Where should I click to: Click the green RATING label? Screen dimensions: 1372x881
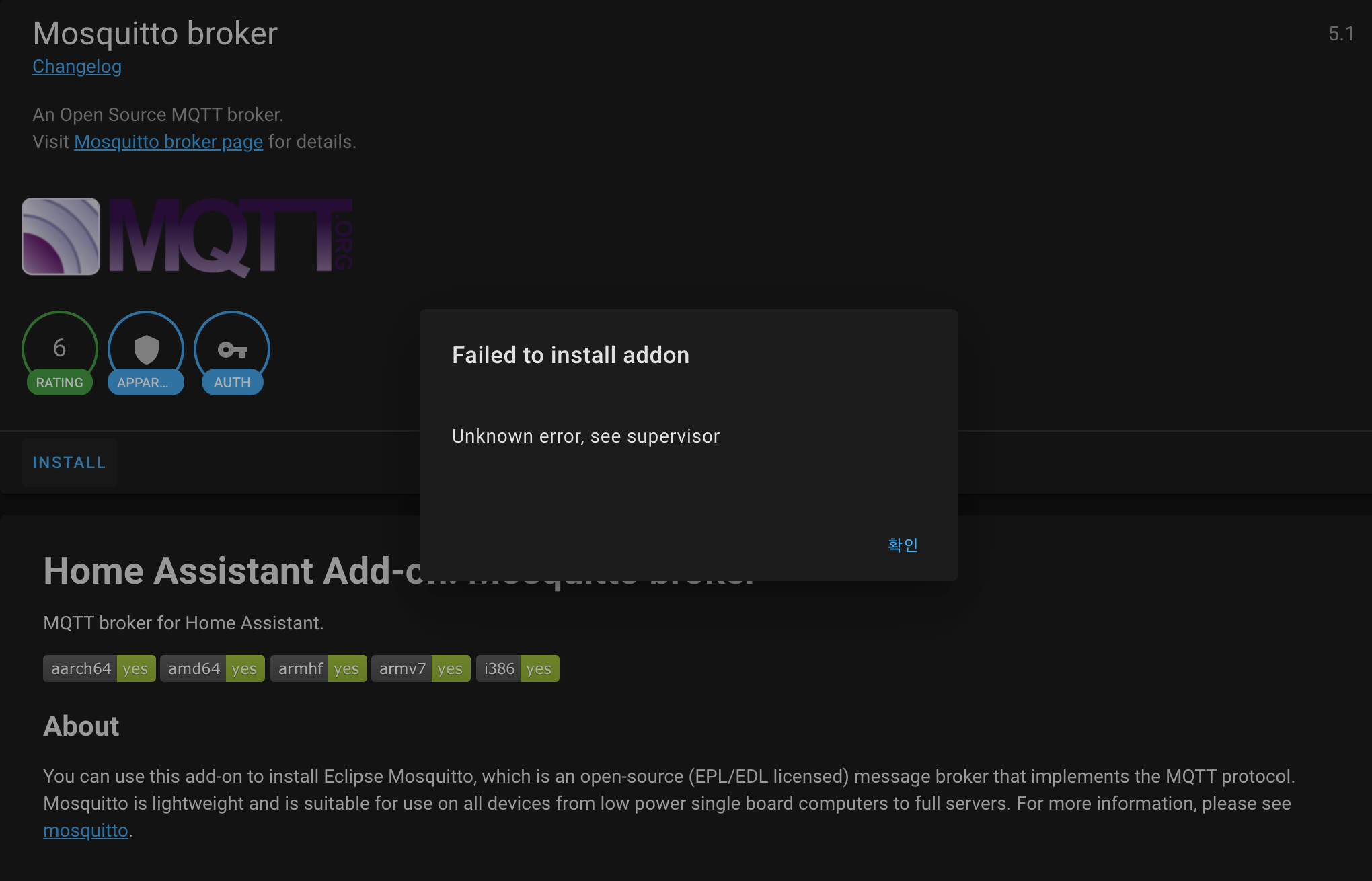(x=59, y=383)
